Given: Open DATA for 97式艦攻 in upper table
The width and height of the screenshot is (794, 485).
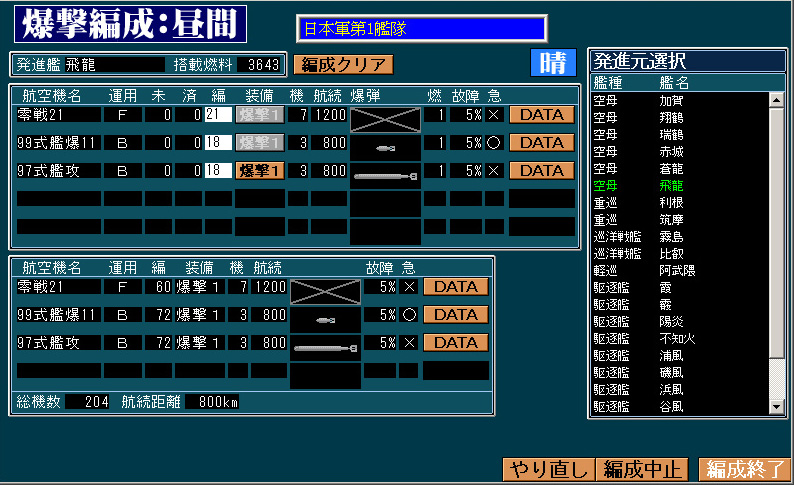Looking at the screenshot, I should click(542, 171).
